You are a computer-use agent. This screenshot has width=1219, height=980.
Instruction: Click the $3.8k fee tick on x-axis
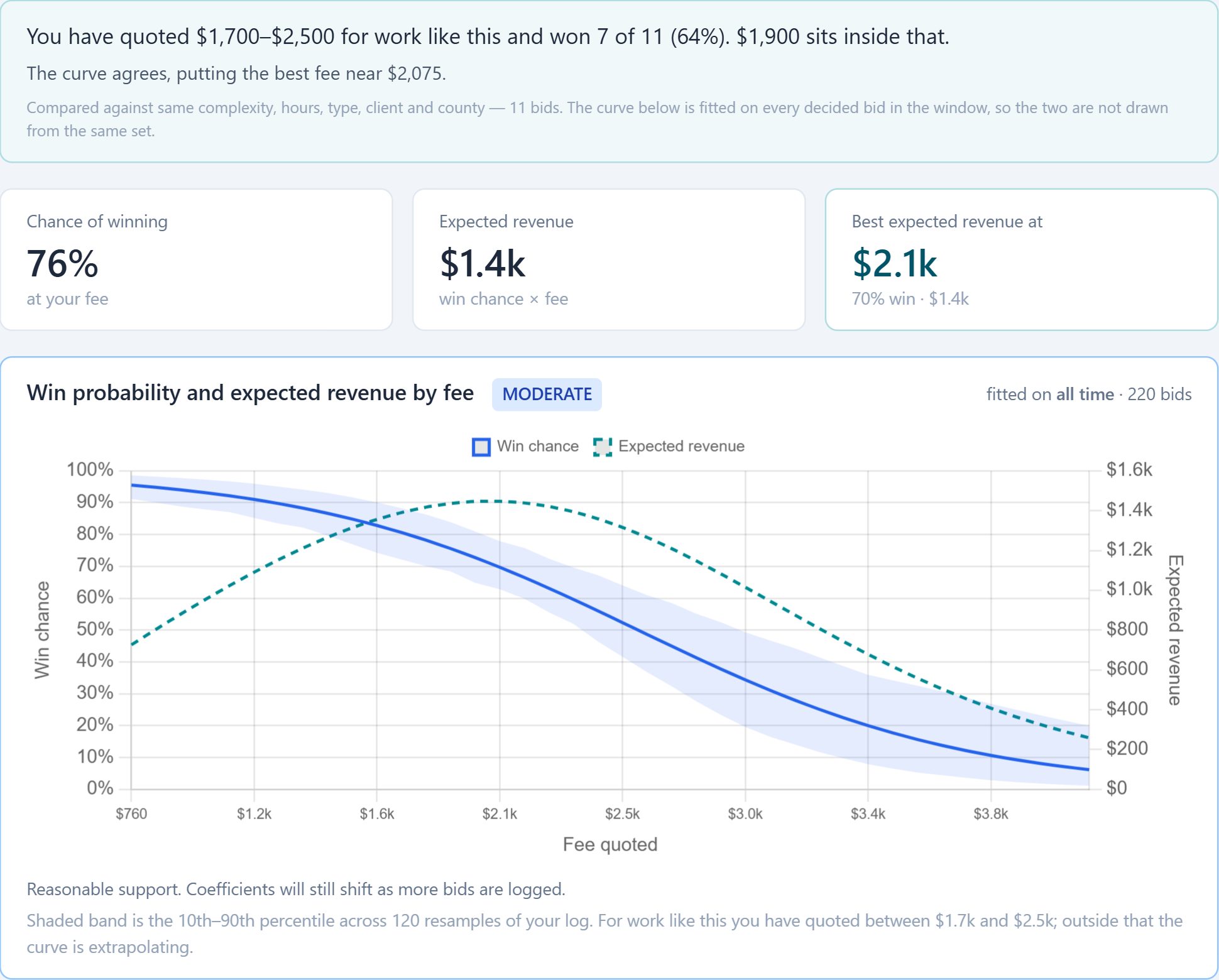991,814
